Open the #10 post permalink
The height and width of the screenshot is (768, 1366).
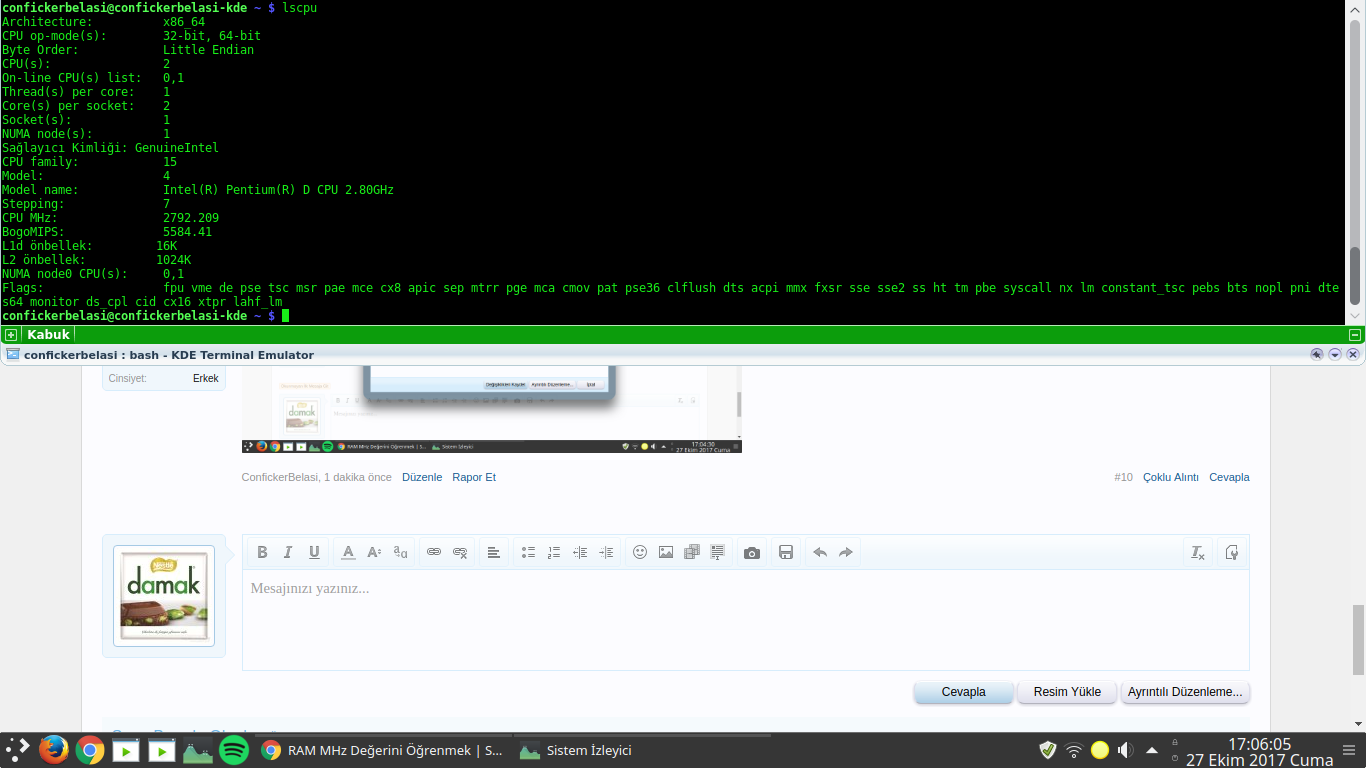[x=1123, y=477]
